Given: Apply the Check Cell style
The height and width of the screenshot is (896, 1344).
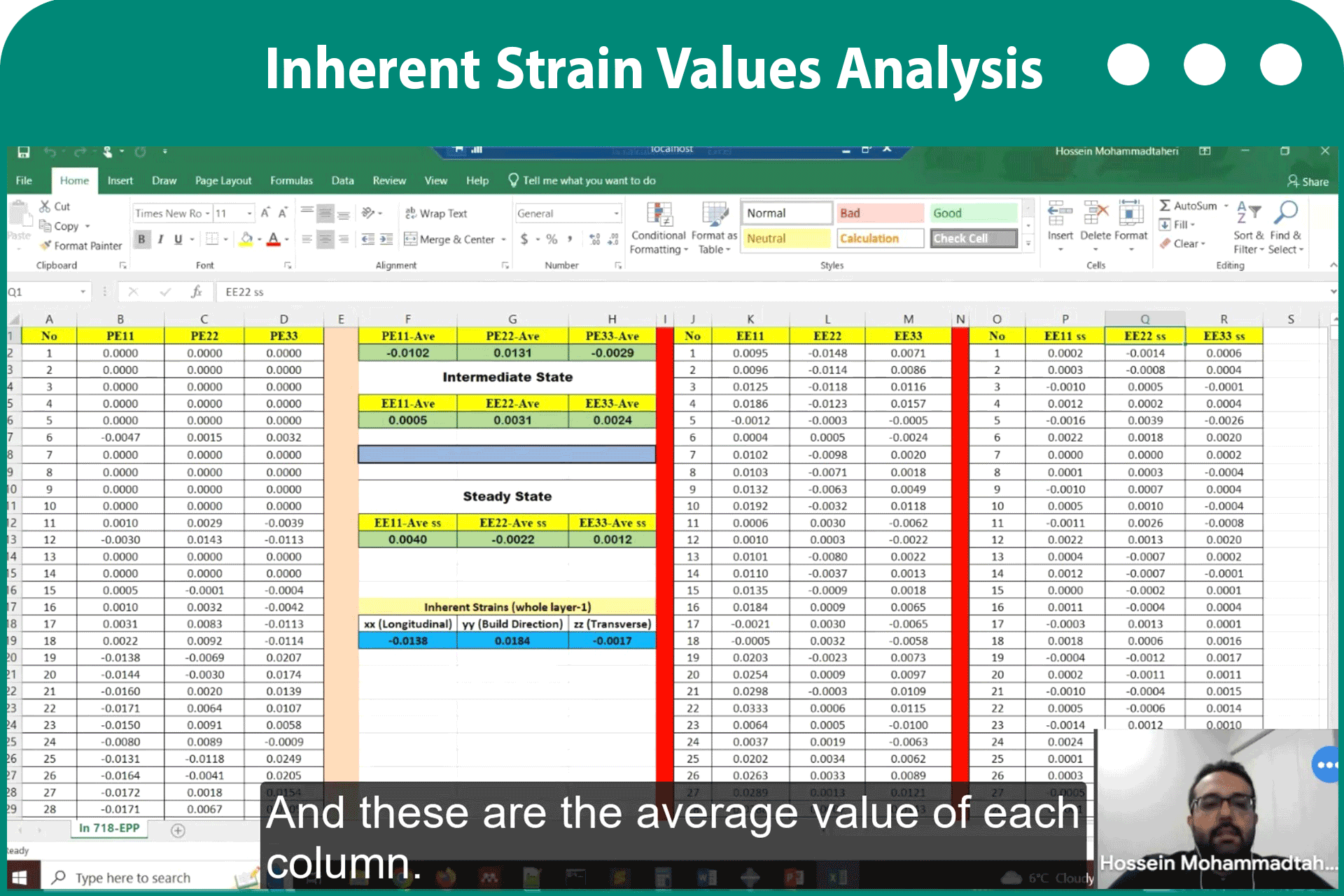Looking at the screenshot, I should [974, 239].
